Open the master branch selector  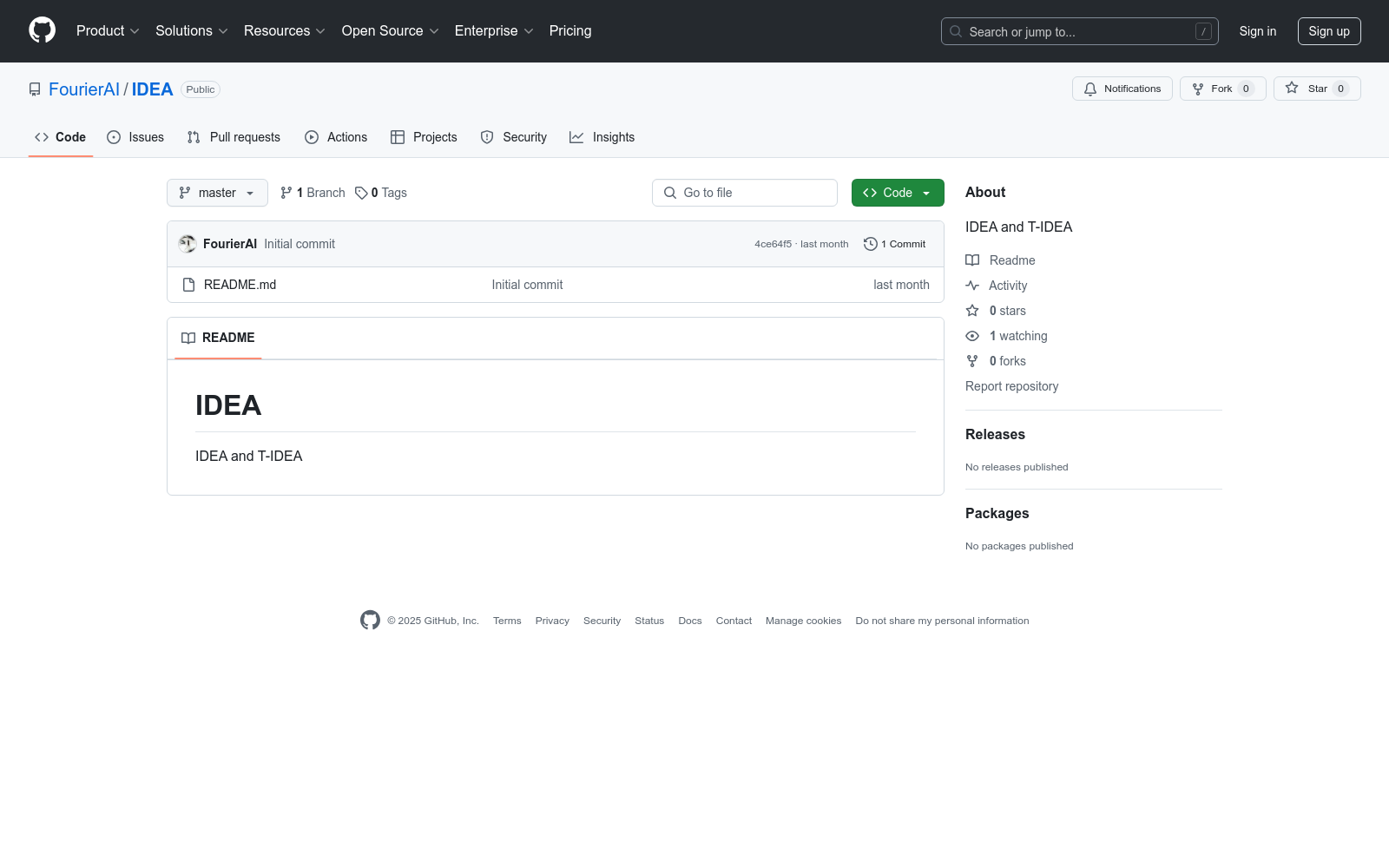click(x=217, y=193)
